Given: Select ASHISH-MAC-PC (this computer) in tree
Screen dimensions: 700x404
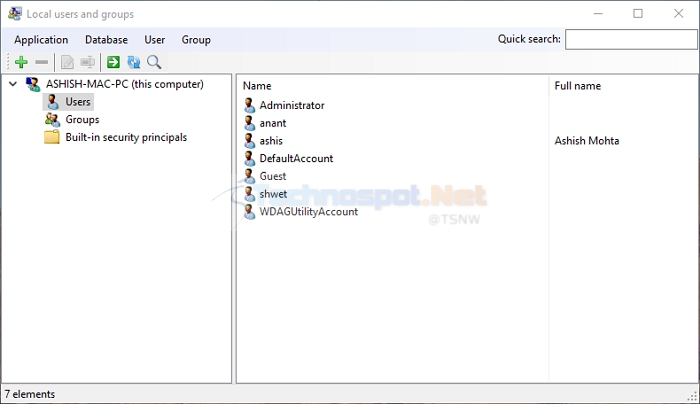Looking at the screenshot, I should (125, 84).
